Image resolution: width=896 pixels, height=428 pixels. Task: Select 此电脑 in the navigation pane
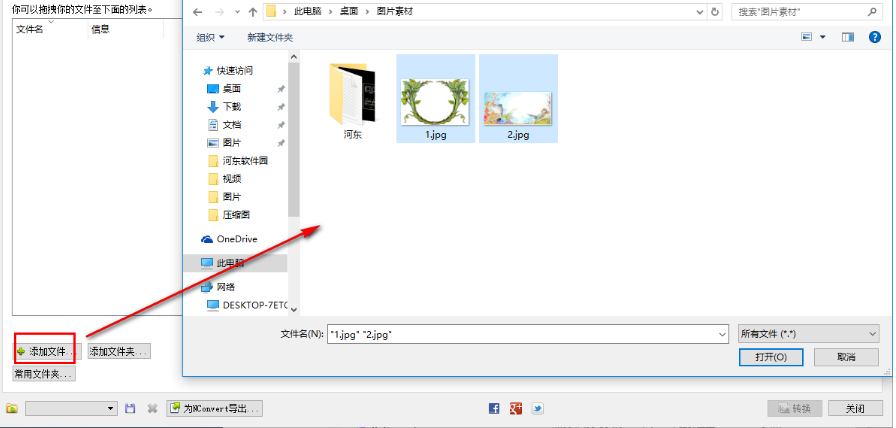[230, 263]
